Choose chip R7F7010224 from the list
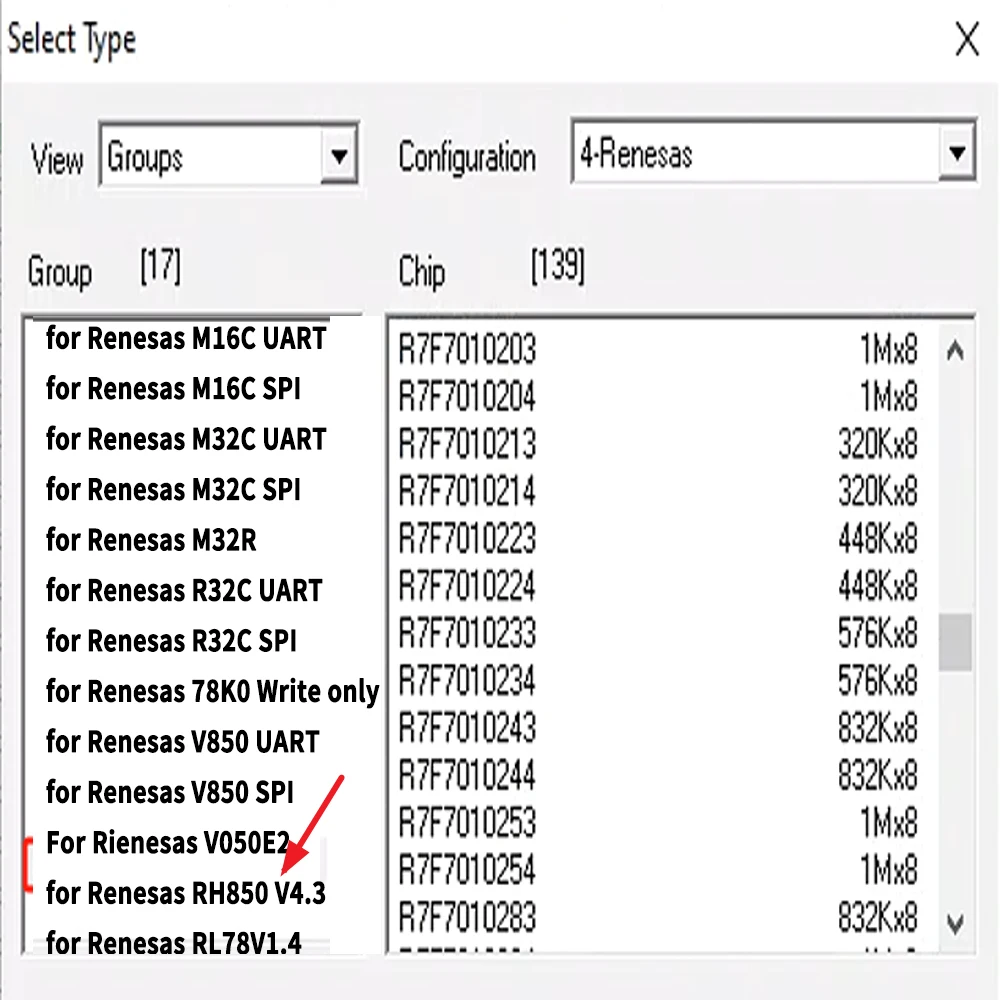 tap(470, 587)
